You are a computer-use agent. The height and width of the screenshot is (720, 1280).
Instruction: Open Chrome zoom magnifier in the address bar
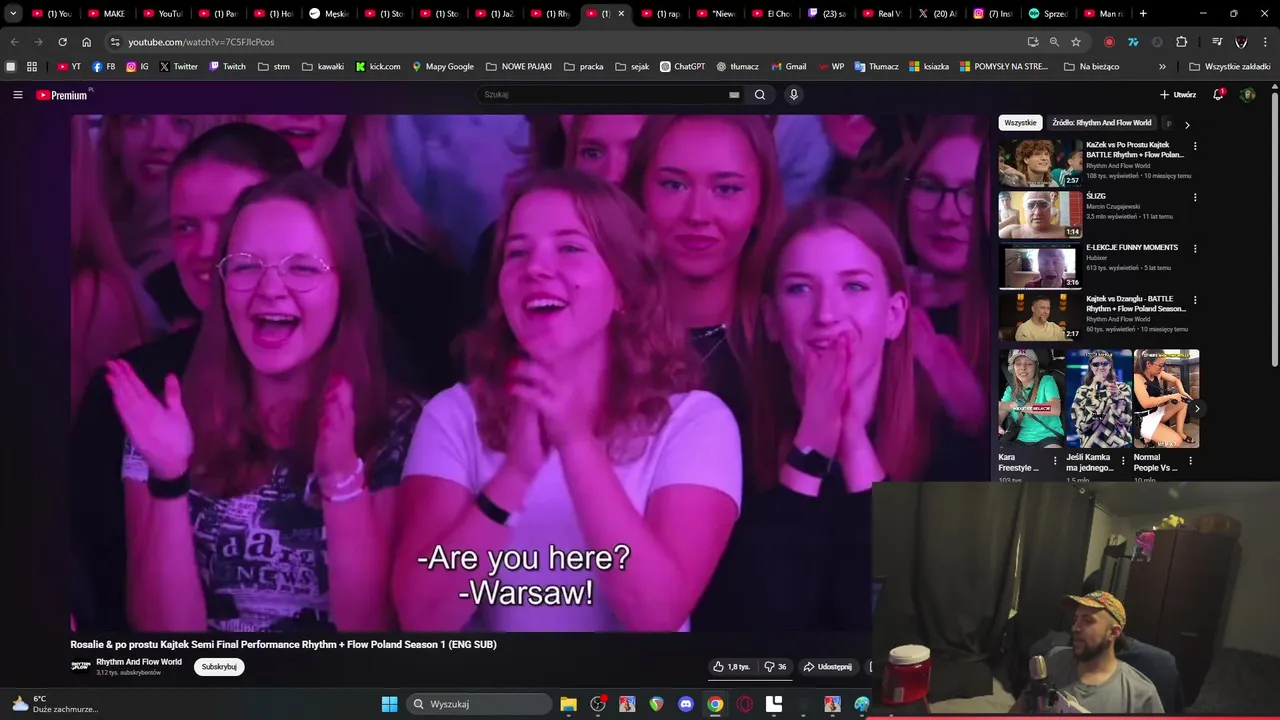1054,42
